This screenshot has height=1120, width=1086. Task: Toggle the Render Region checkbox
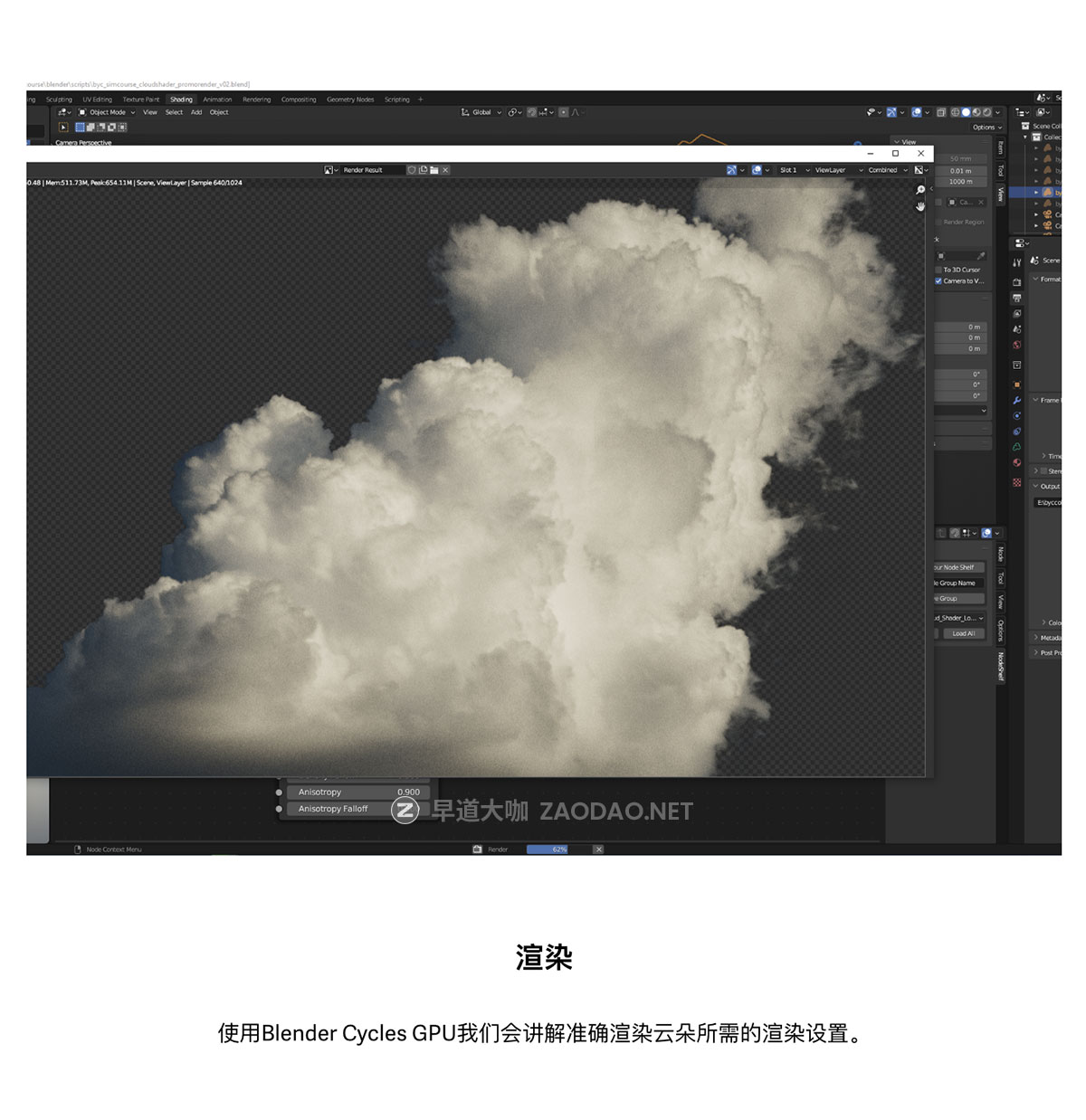pyautogui.click(x=938, y=222)
